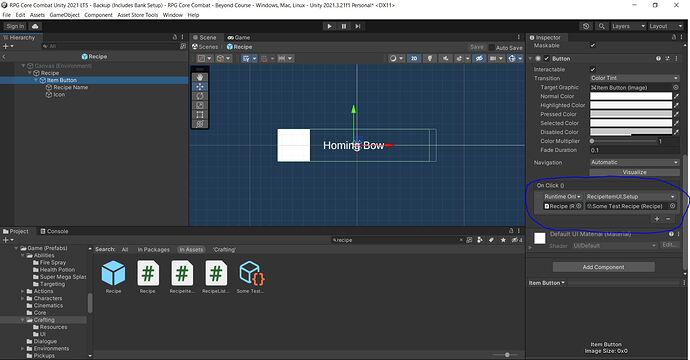Collapse the Item Button hierarchy item
Screen dimensions: 690x360
(x=36, y=80)
